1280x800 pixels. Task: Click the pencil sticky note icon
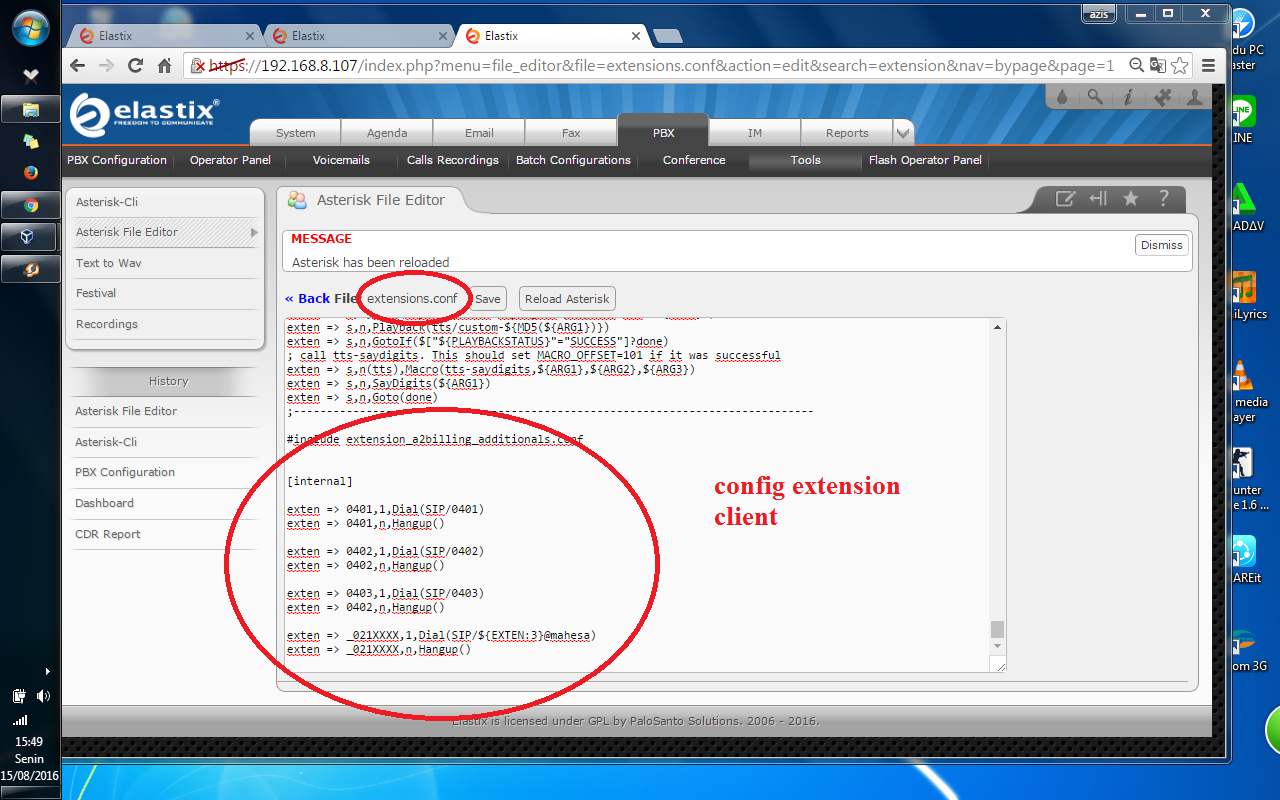(x=1065, y=199)
